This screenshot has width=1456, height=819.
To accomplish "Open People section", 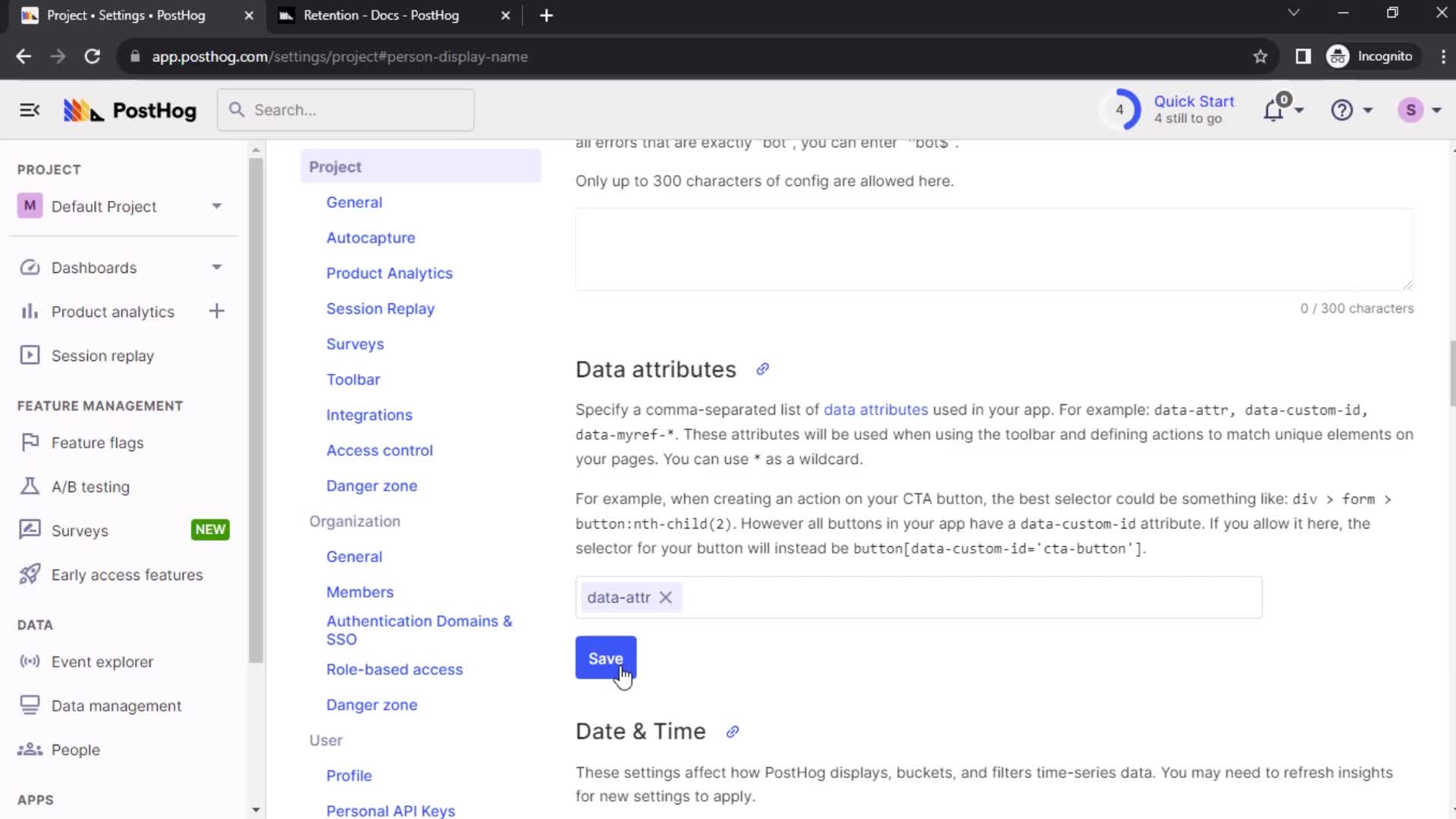I will pos(75,749).
